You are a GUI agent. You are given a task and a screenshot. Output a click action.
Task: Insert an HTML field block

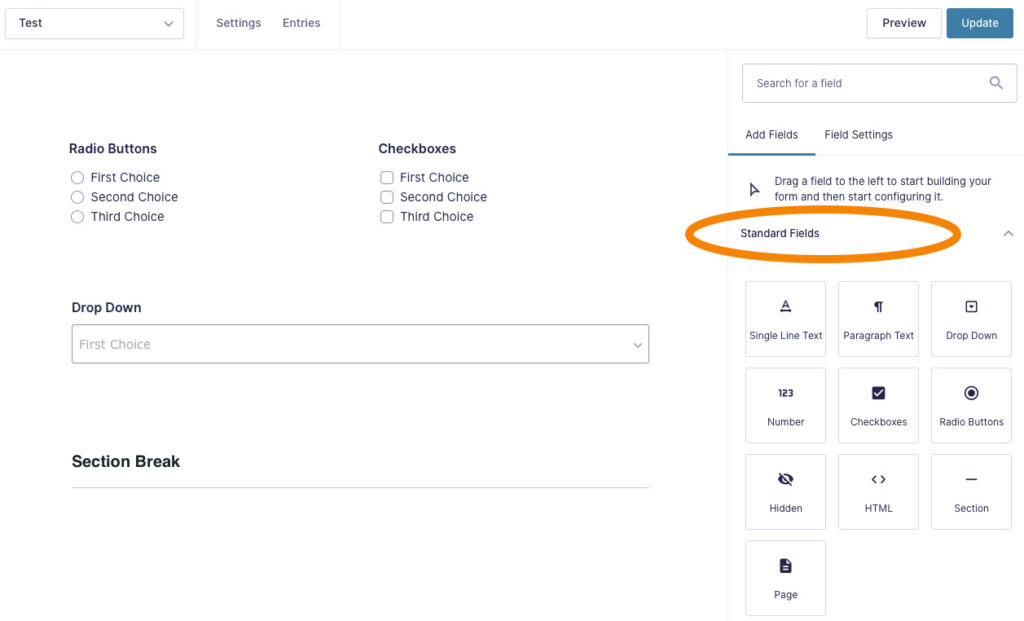pyautogui.click(x=878, y=492)
